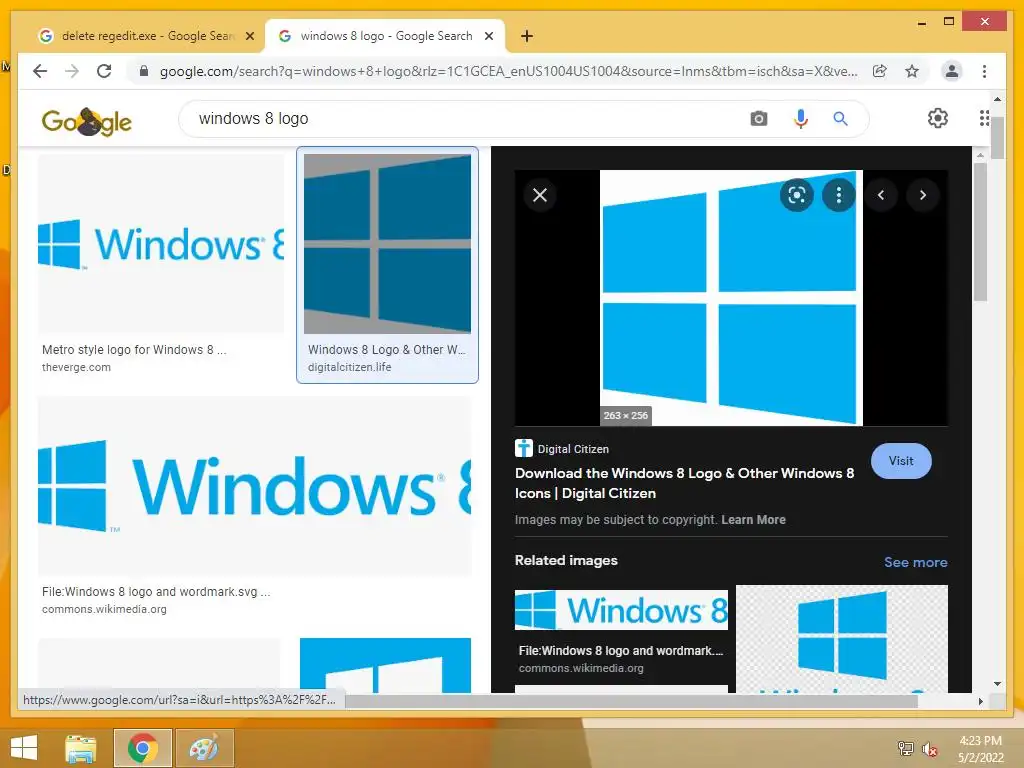The image size is (1024, 768).
Task: Open a new browser tab
Action: [x=527, y=36]
